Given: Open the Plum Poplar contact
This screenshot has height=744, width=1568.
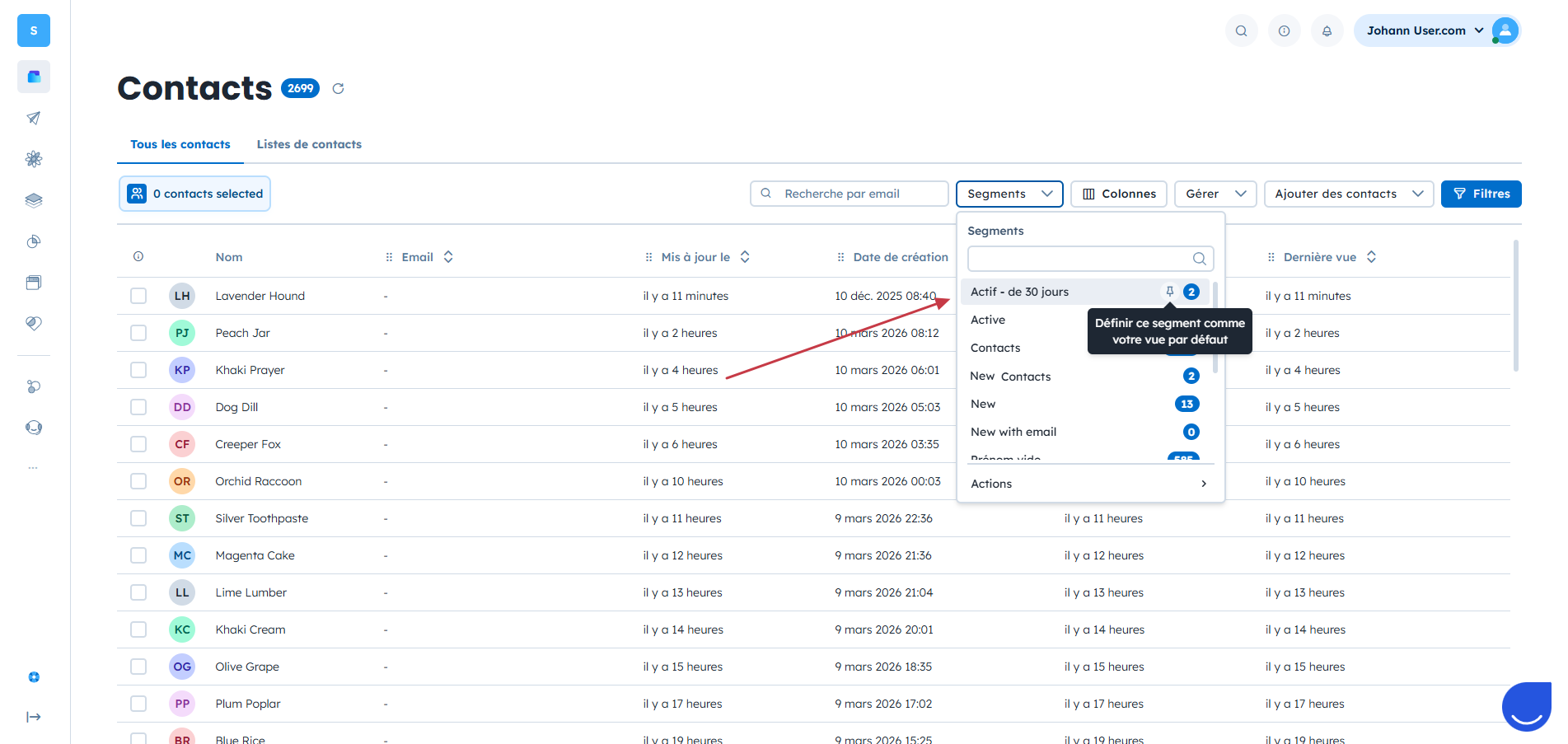Looking at the screenshot, I should pos(248,704).
